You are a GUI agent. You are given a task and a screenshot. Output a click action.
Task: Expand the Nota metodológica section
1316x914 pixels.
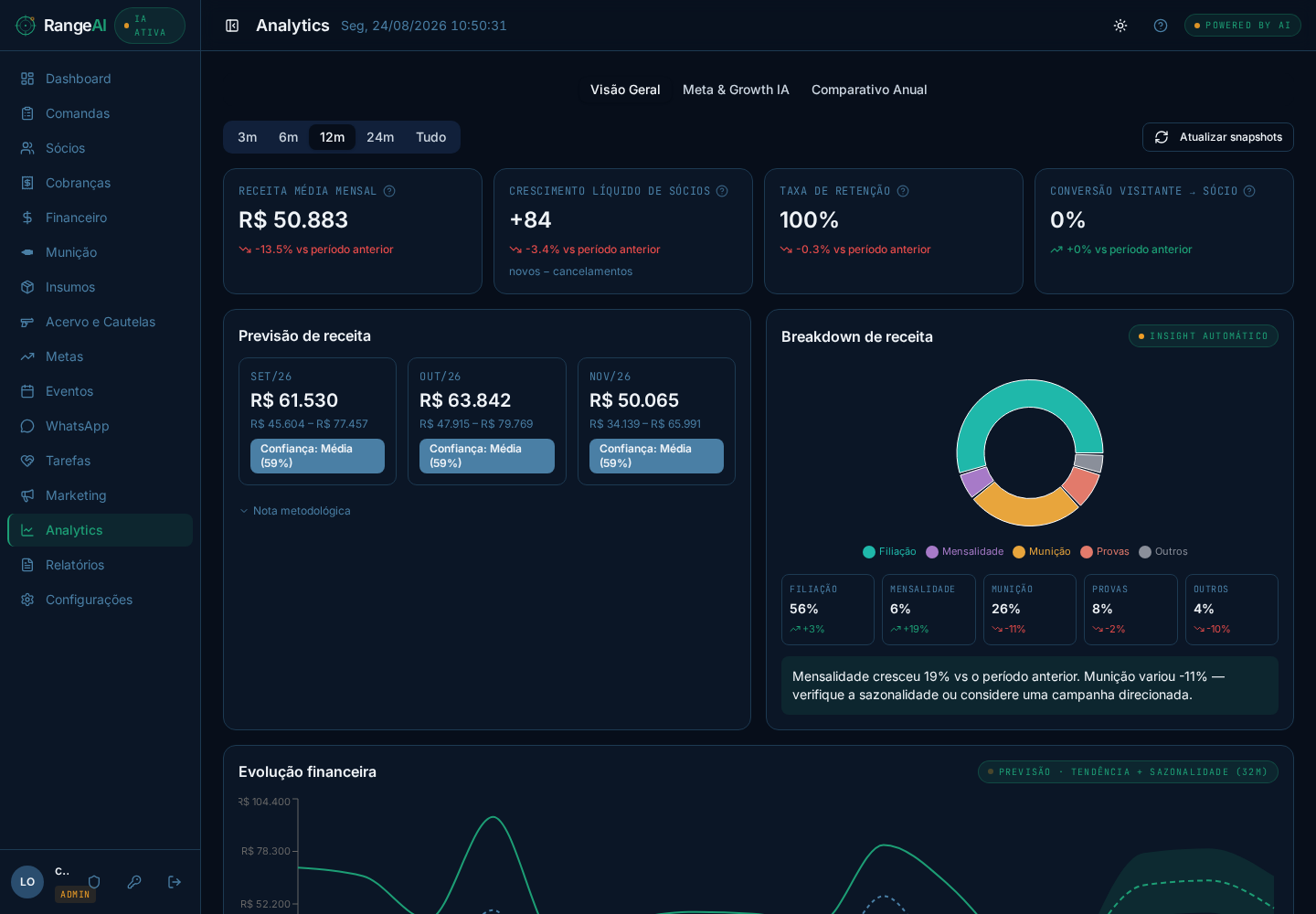coord(294,511)
